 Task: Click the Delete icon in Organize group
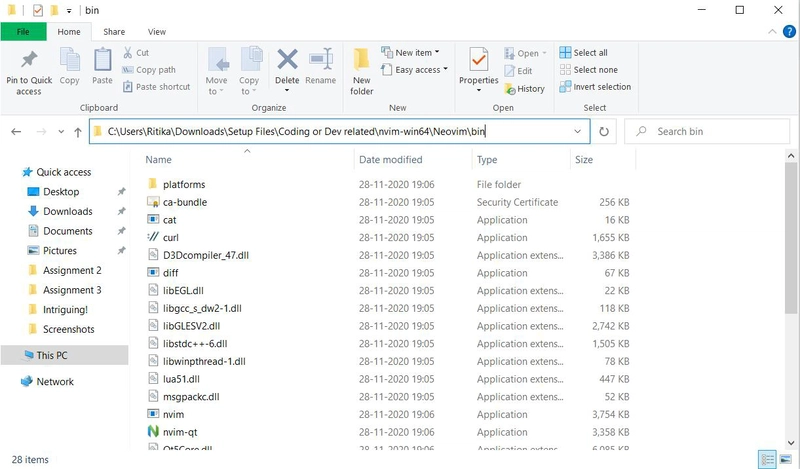pyautogui.click(x=287, y=60)
